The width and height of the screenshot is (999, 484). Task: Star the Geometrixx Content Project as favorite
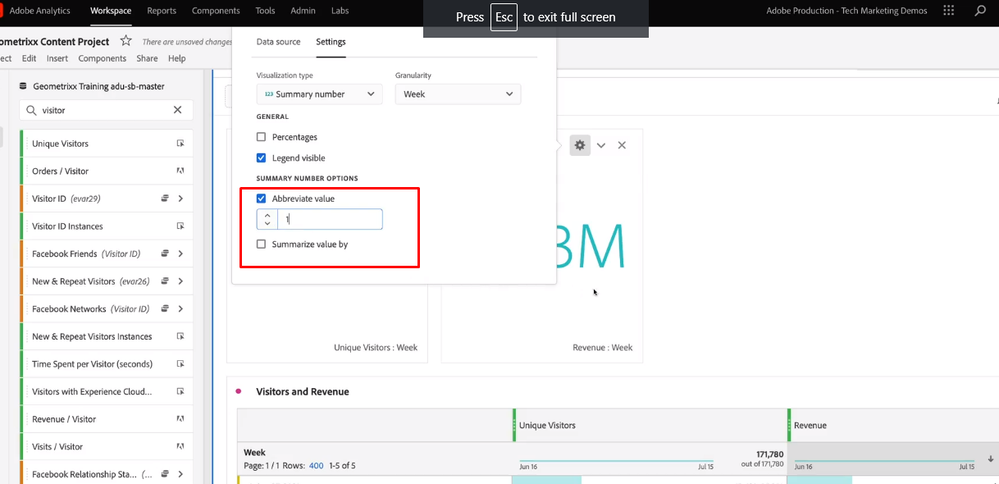point(126,41)
